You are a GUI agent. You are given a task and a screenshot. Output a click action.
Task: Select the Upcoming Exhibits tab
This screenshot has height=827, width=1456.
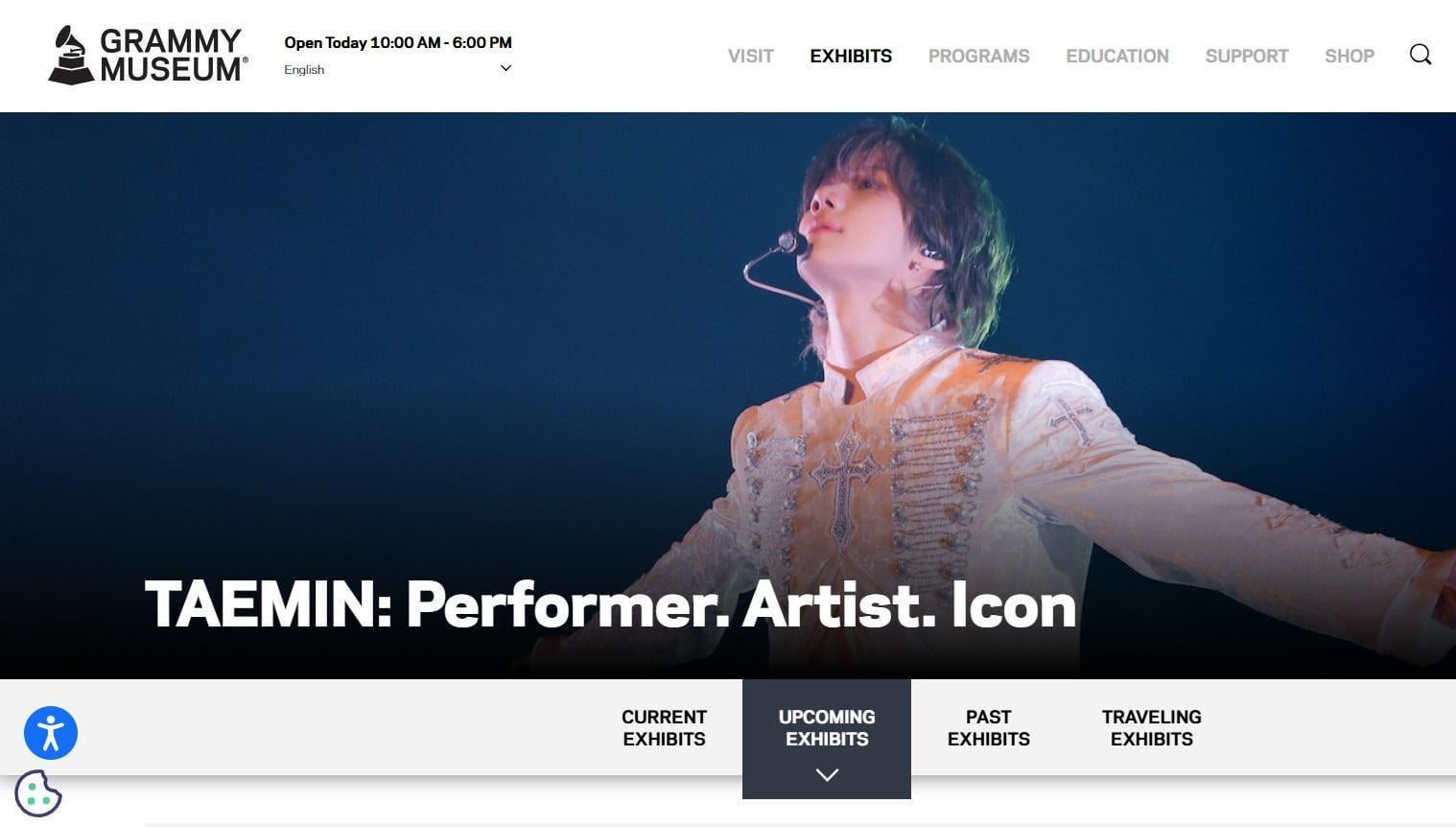[827, 728]
